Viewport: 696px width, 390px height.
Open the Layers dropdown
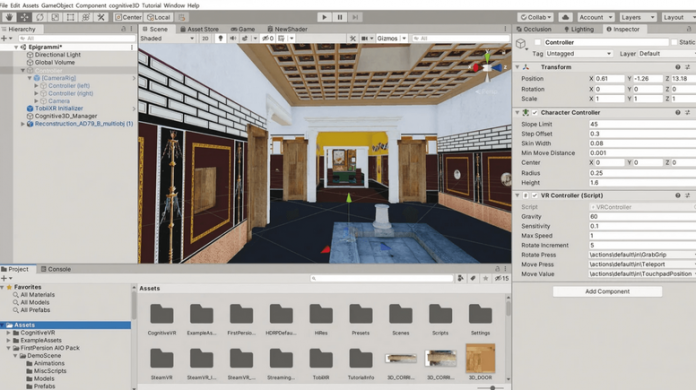[x=637, y=17]
